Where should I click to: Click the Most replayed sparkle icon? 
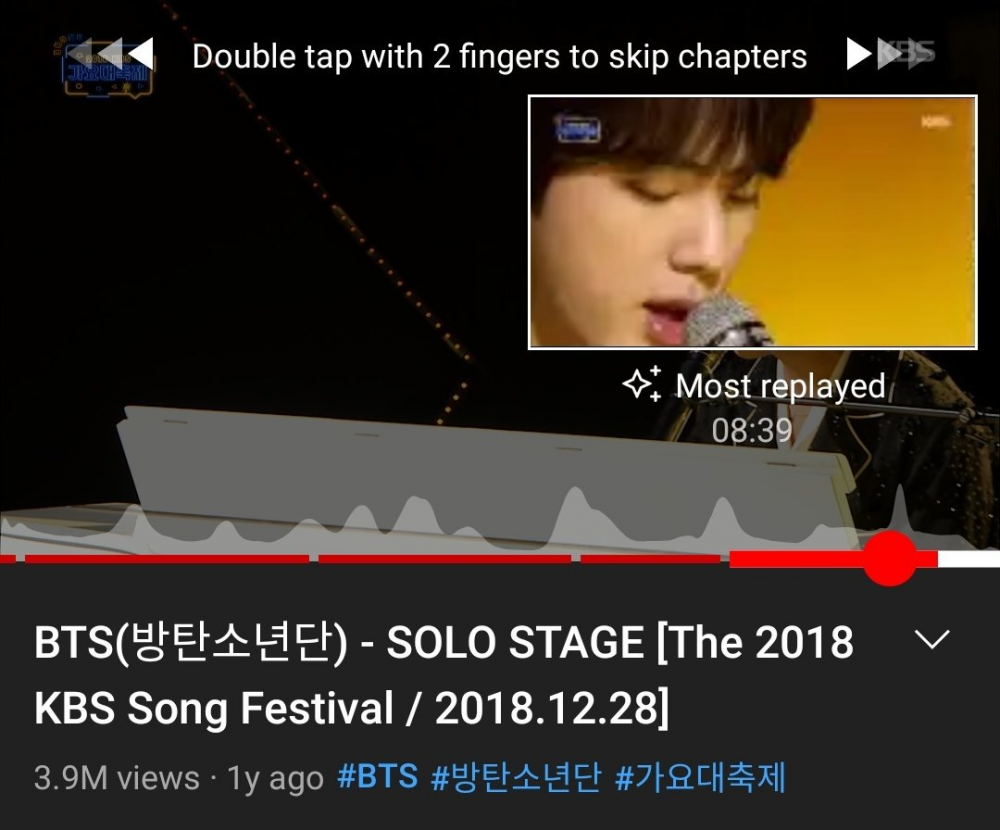[x=641, y=385]
